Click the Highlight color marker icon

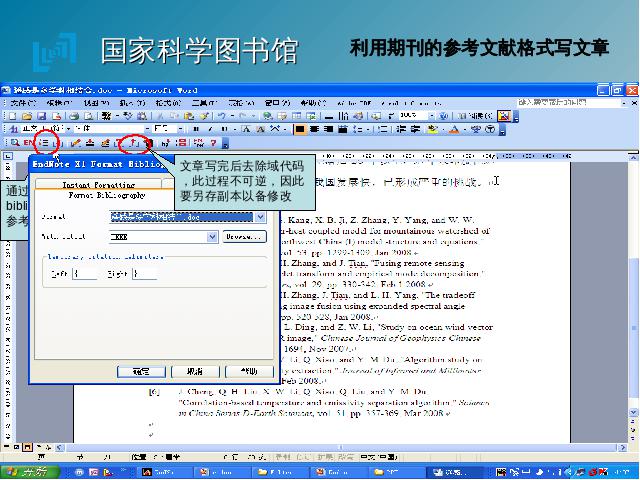coord(432,130)
